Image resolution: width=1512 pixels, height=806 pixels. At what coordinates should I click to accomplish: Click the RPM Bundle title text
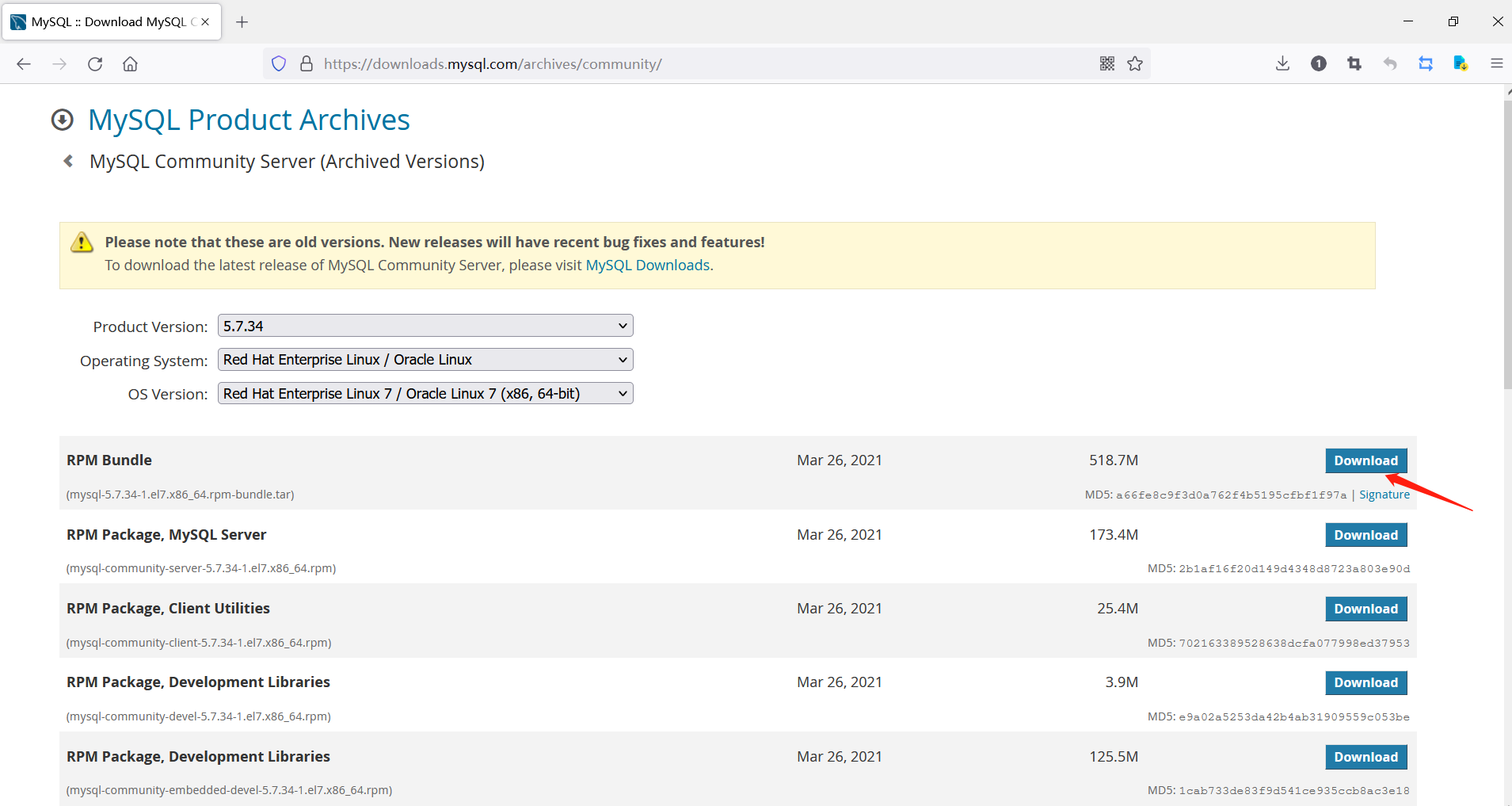[x=109, y=460]
